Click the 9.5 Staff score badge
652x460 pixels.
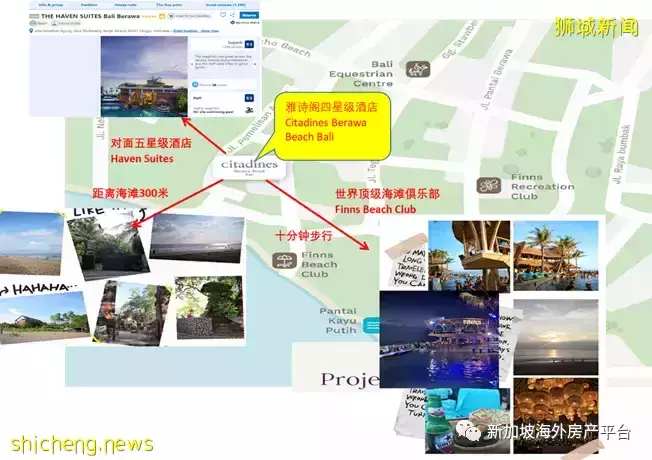click(x=249, y=98)
